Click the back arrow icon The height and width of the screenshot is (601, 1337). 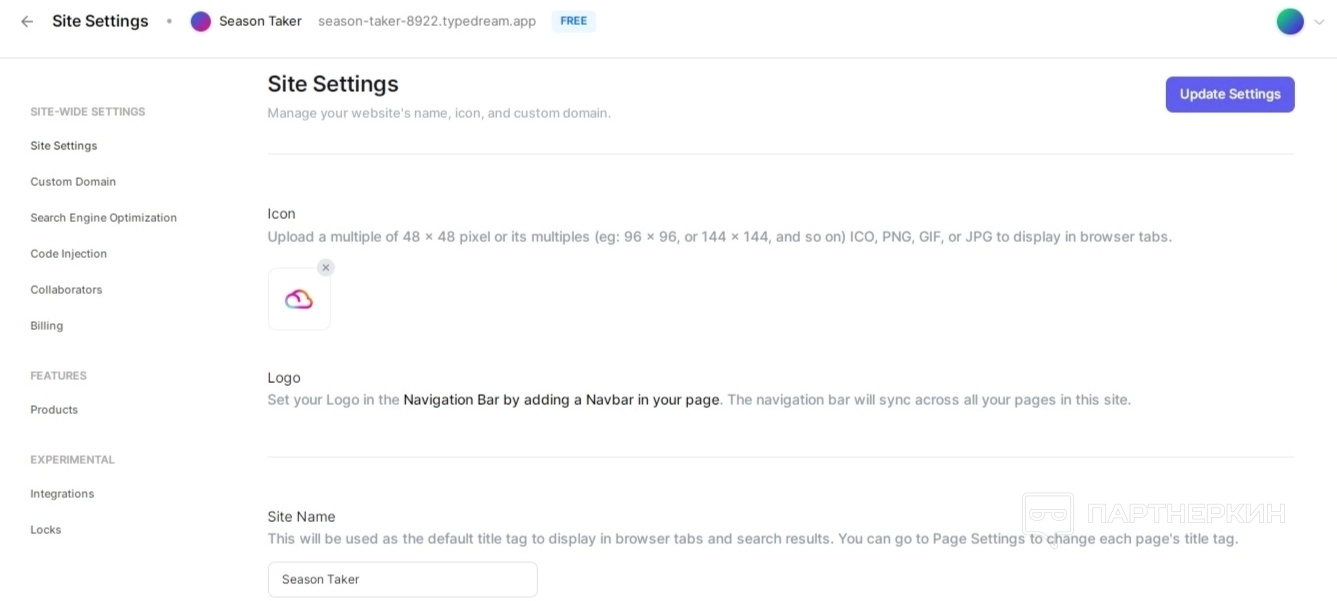click(x=27, y=21)
